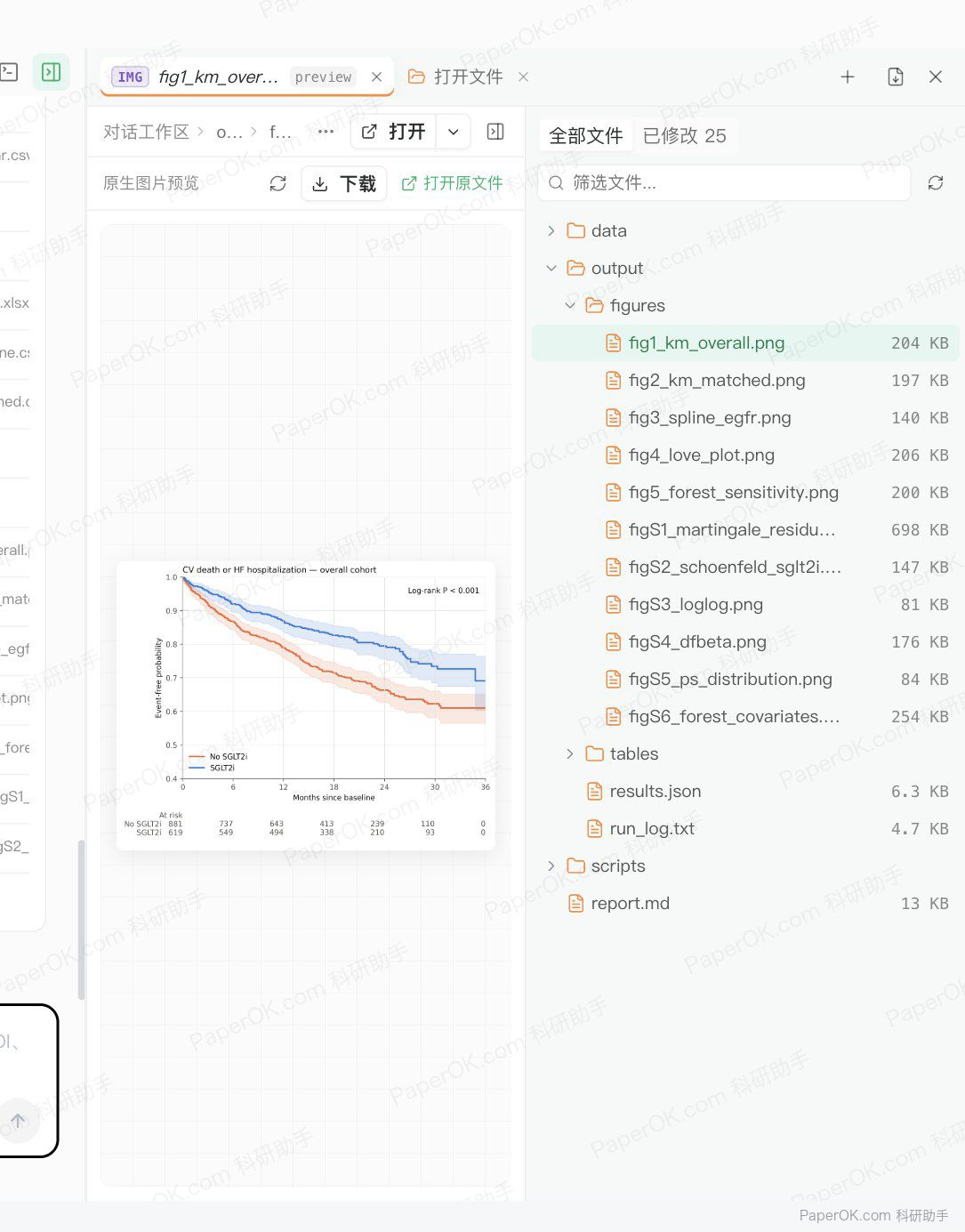
Task: Click the 204 KB size of fig1_km_overall.png
Action: coord(920,342)
